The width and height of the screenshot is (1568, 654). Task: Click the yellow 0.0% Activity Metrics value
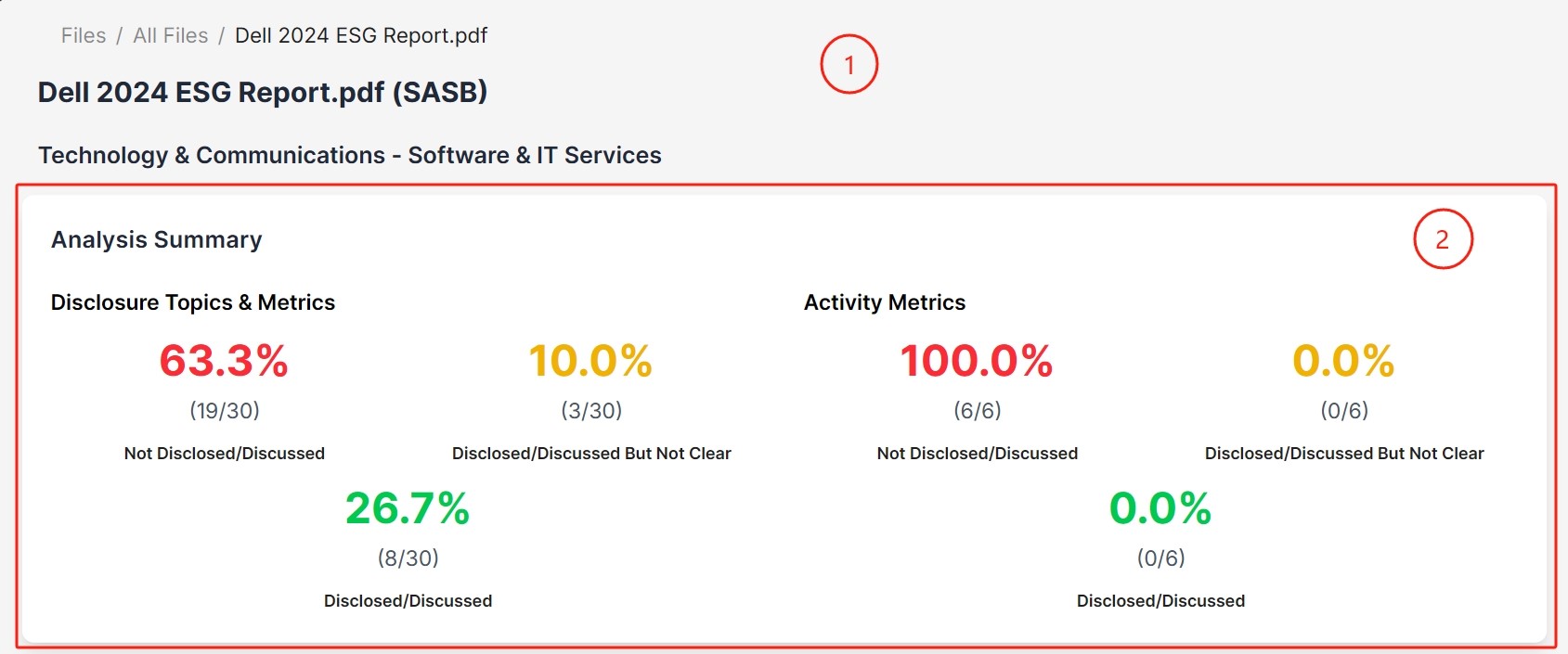point(1343,361)
